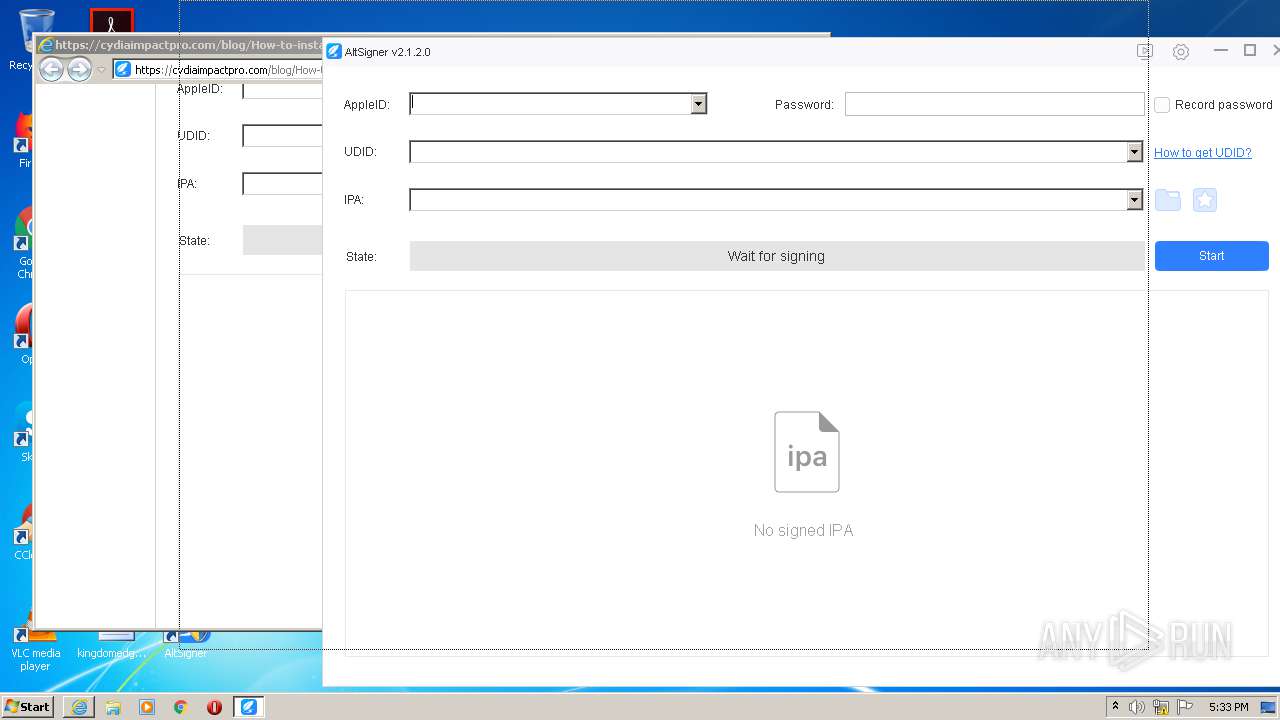The width and height of the screenshot is (1280, 720).
Task: Open Windows Explorer from taskbar
Action: coord(113,707)
